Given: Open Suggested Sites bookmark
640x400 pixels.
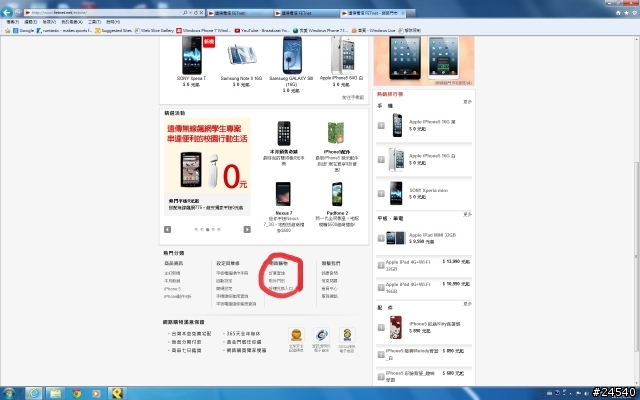Looking at the screenshot, I should [x=113, y=31].
